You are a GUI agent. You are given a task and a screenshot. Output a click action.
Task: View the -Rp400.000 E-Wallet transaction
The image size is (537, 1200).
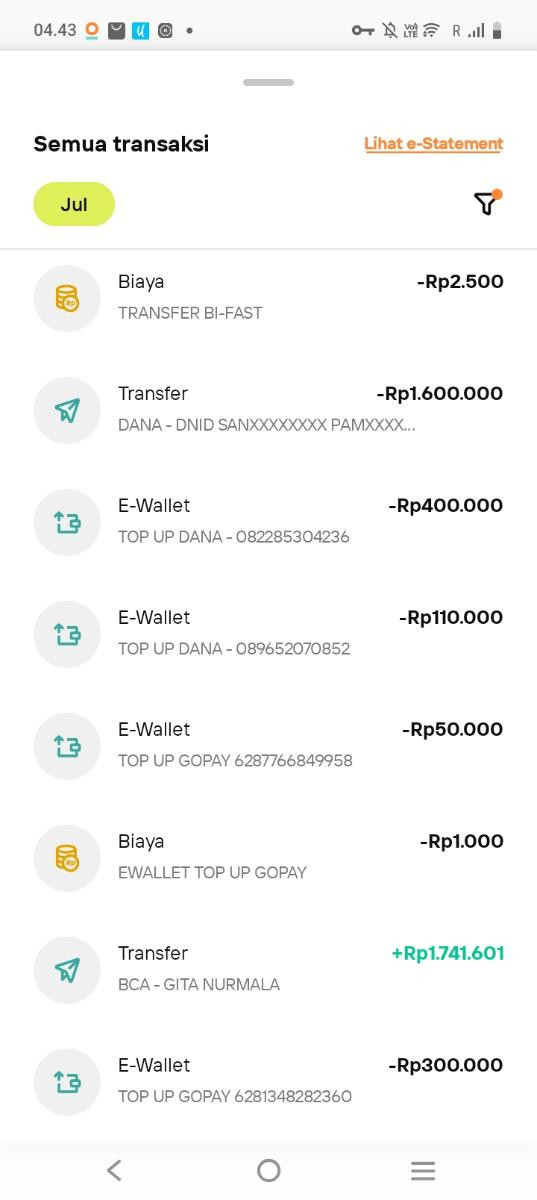point(268,522)
